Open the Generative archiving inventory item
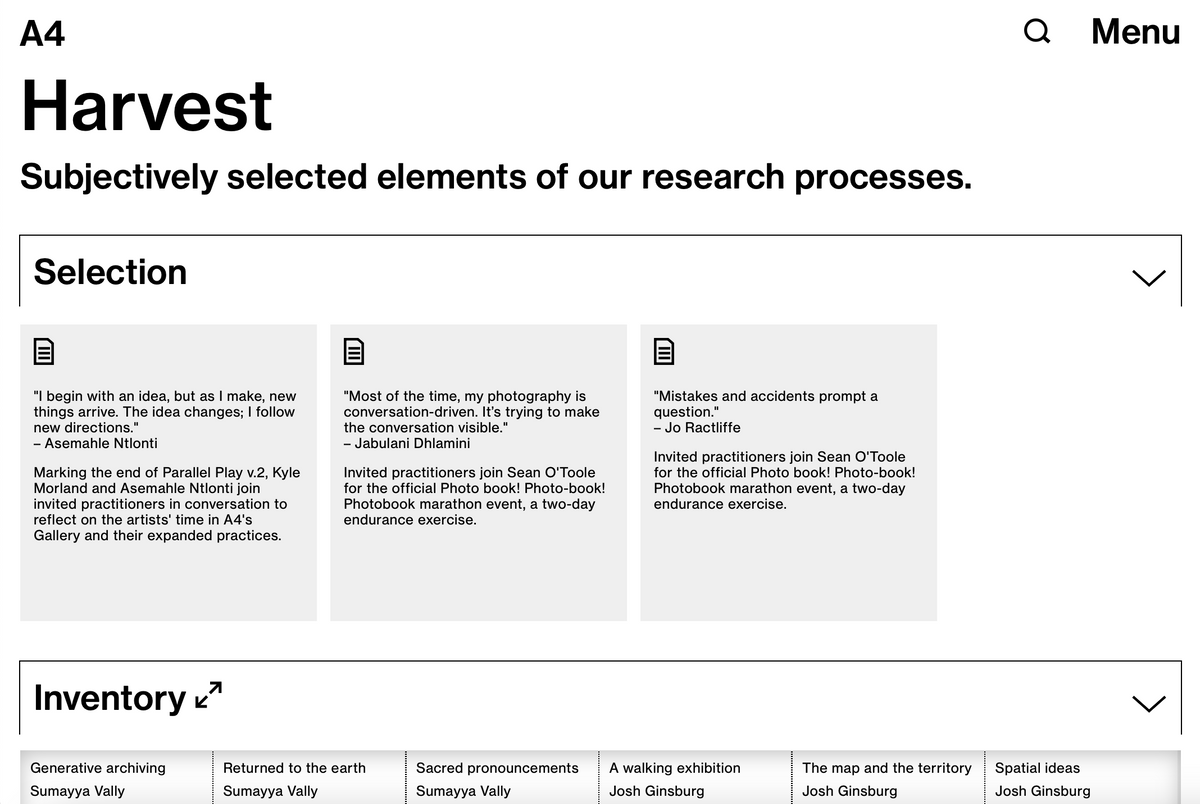Image resolution: width=1200 pixels, height=804 pixels. (x=98, y=768)
